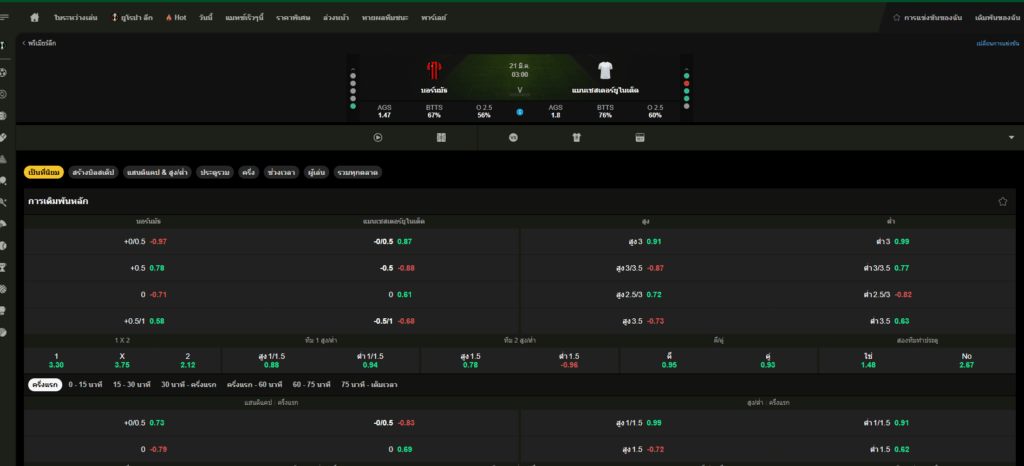Open the home icon in top navigation
1024x466 pixels.
(x=35, y=18)
